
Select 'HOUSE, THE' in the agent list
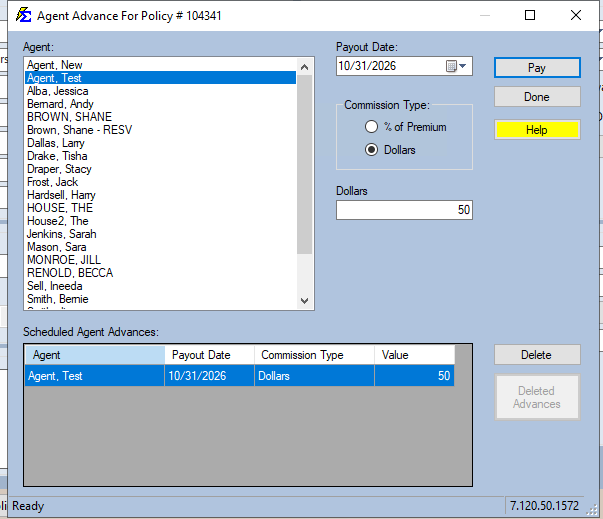point(160,208)
